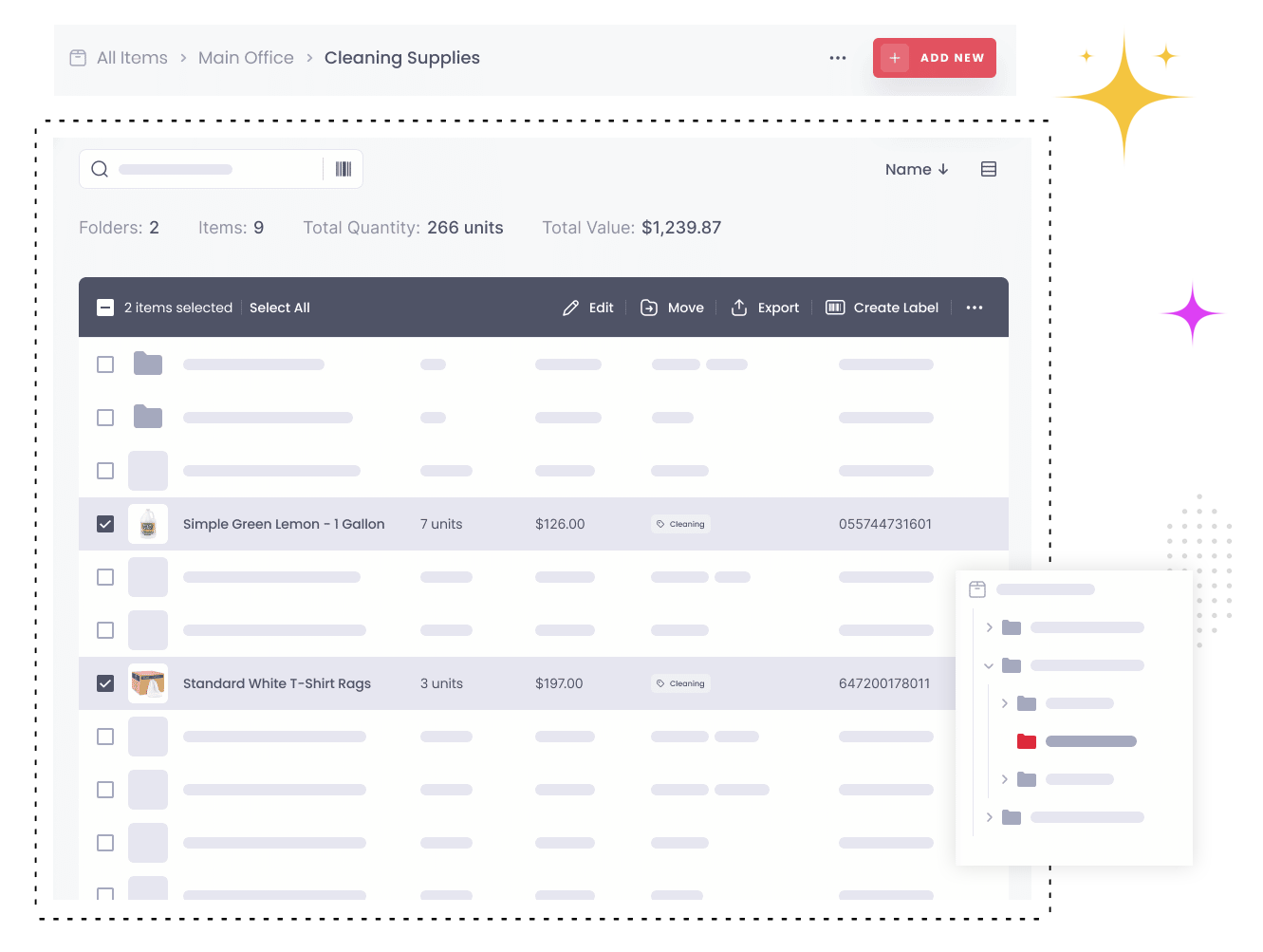Deselect all via the header checkbox
This screenshot has height=952, width=1263.
point(105,308)
